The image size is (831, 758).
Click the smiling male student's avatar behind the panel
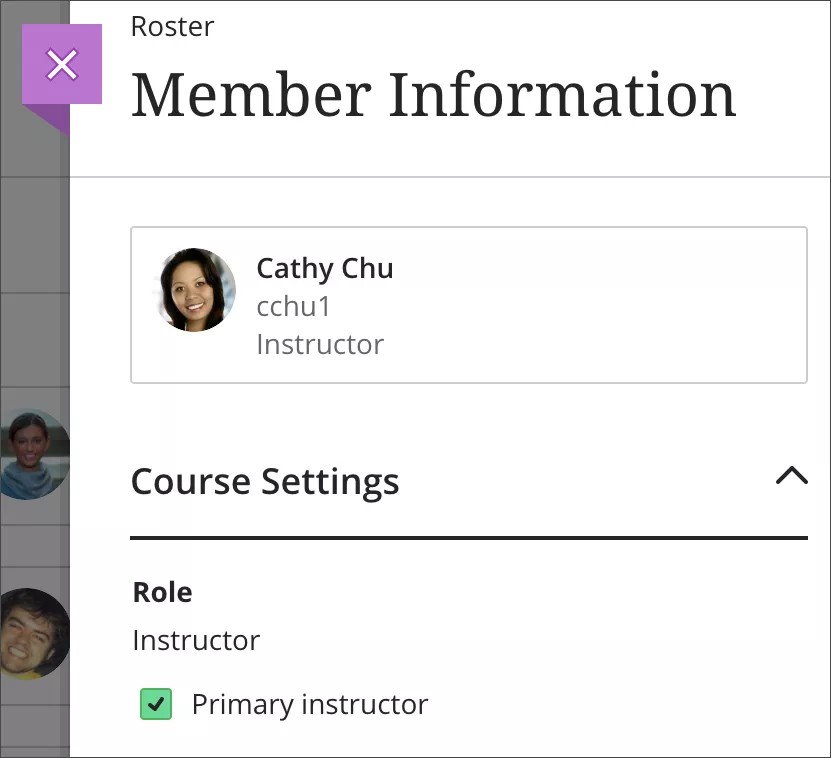pos(35,633)
